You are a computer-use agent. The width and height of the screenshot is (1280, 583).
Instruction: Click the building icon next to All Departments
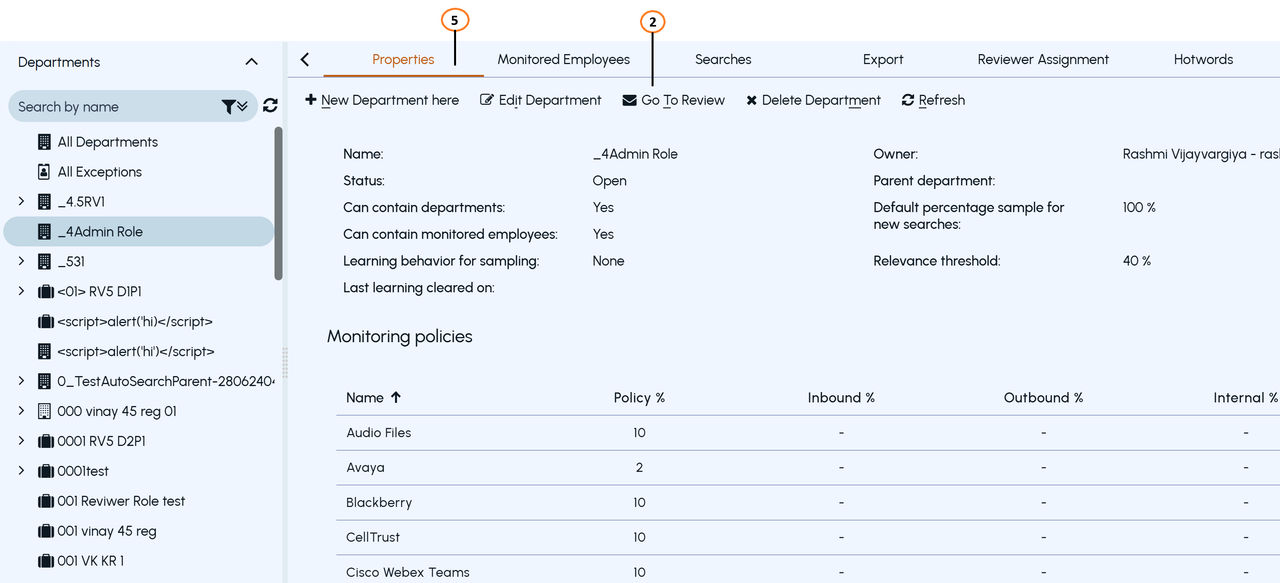(44, 142)
